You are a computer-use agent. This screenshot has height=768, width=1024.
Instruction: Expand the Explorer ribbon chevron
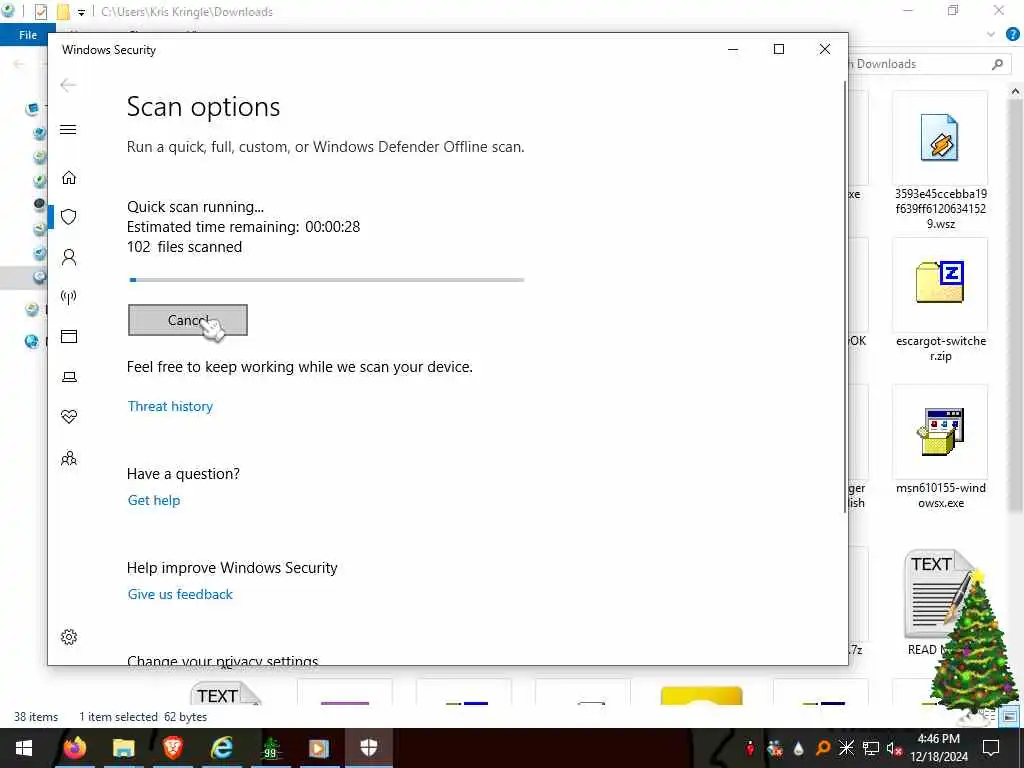[x=991, y=35]
